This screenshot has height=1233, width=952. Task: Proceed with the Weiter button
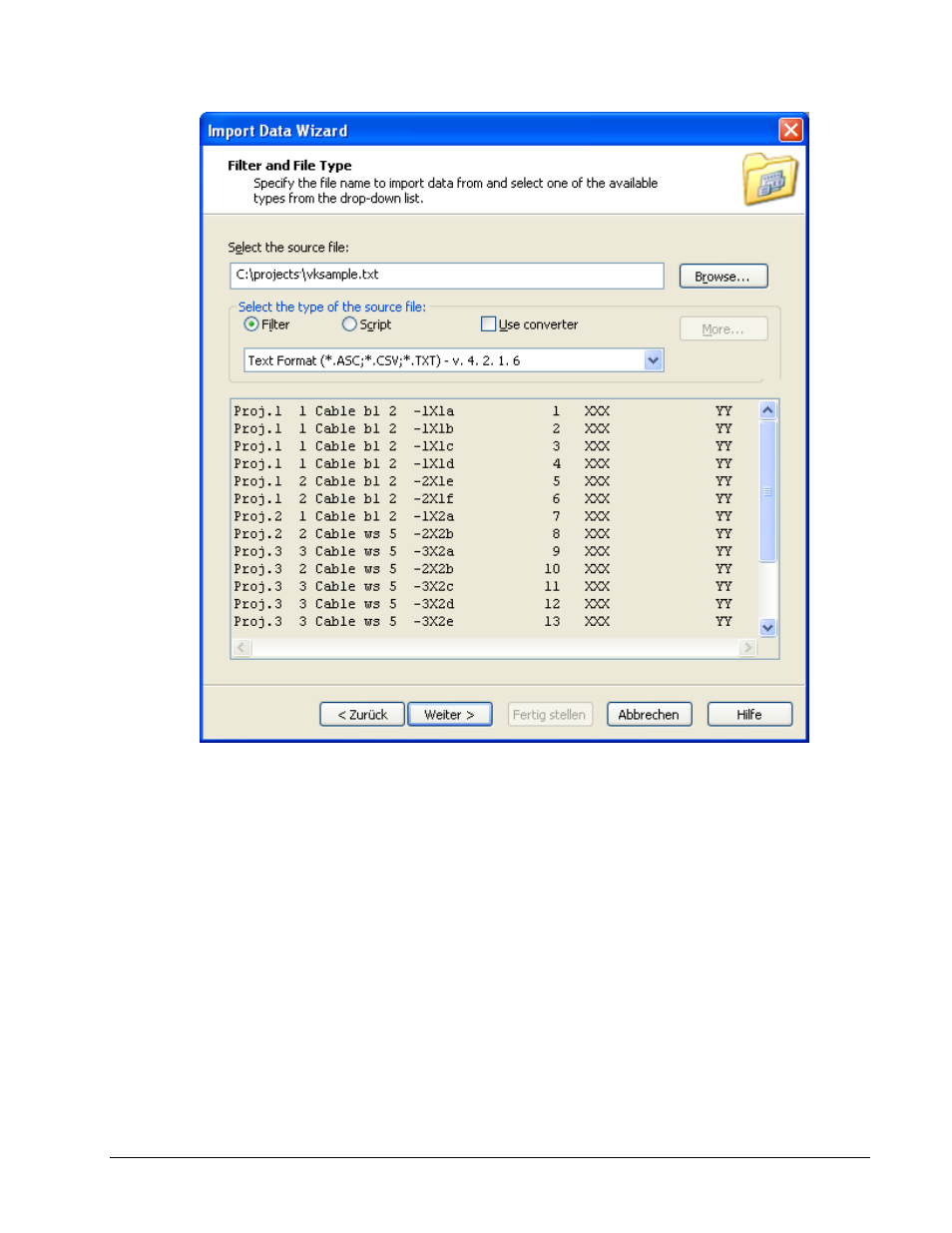[450, 714]
